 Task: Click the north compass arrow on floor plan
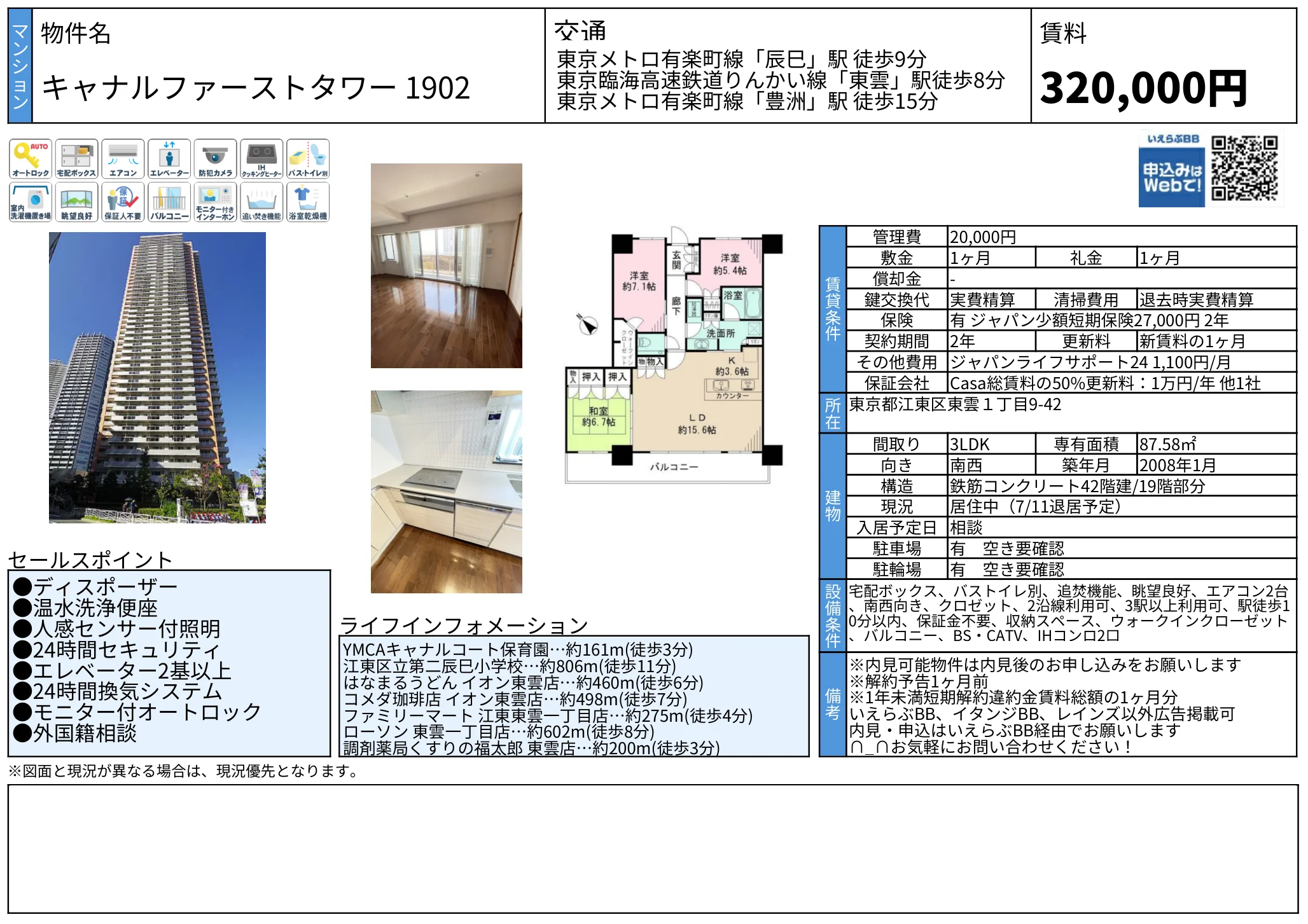tap(588, 324)
